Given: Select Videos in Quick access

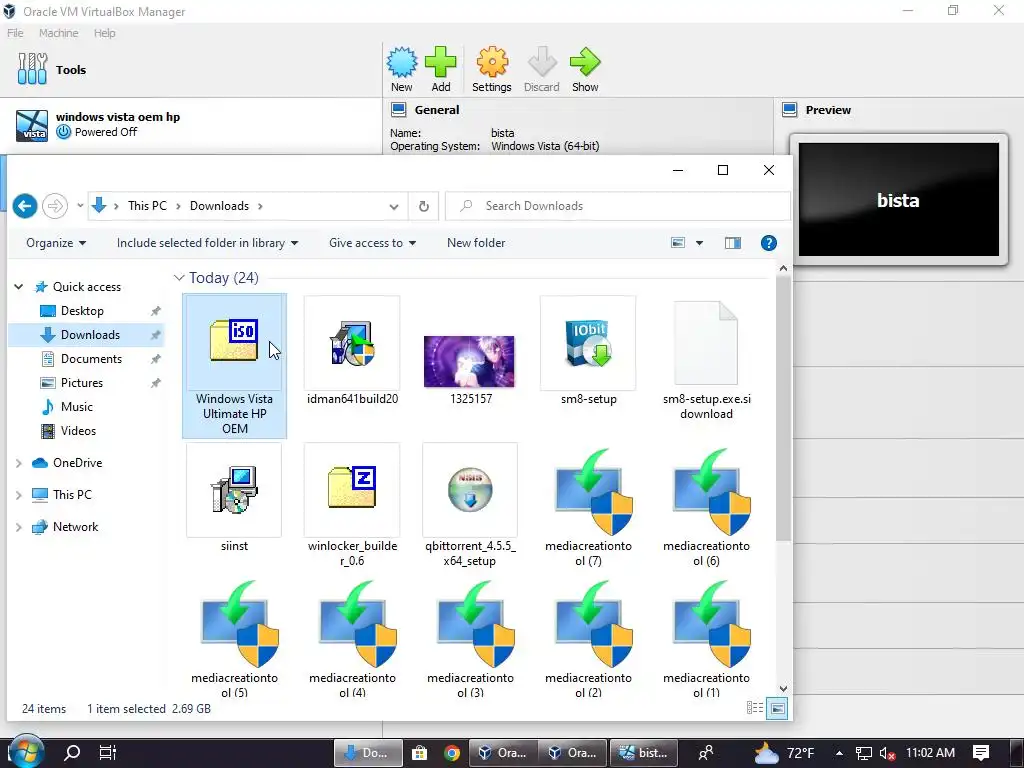Looking at the screenshot, I should pos(78,431).
